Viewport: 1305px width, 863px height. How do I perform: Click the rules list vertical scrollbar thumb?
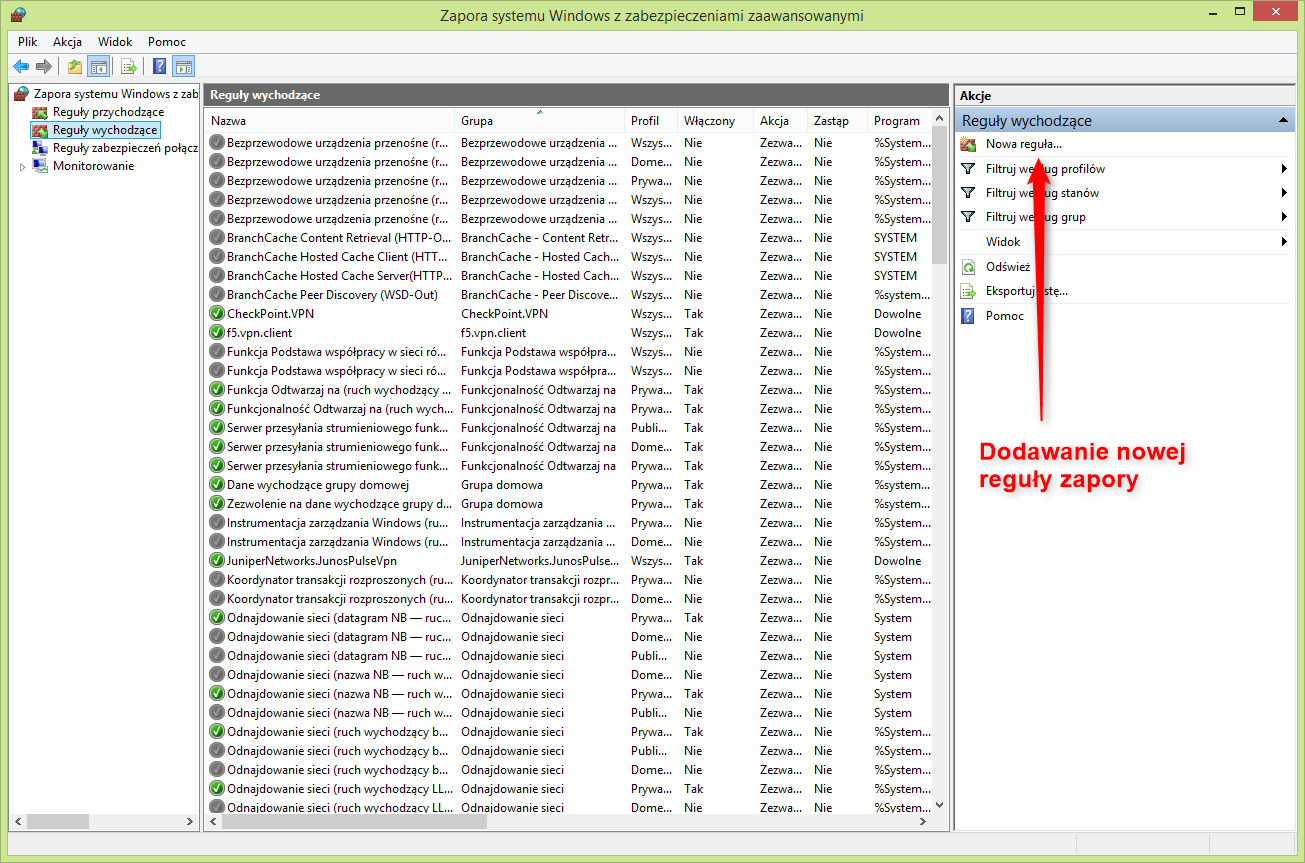(939, 196)
